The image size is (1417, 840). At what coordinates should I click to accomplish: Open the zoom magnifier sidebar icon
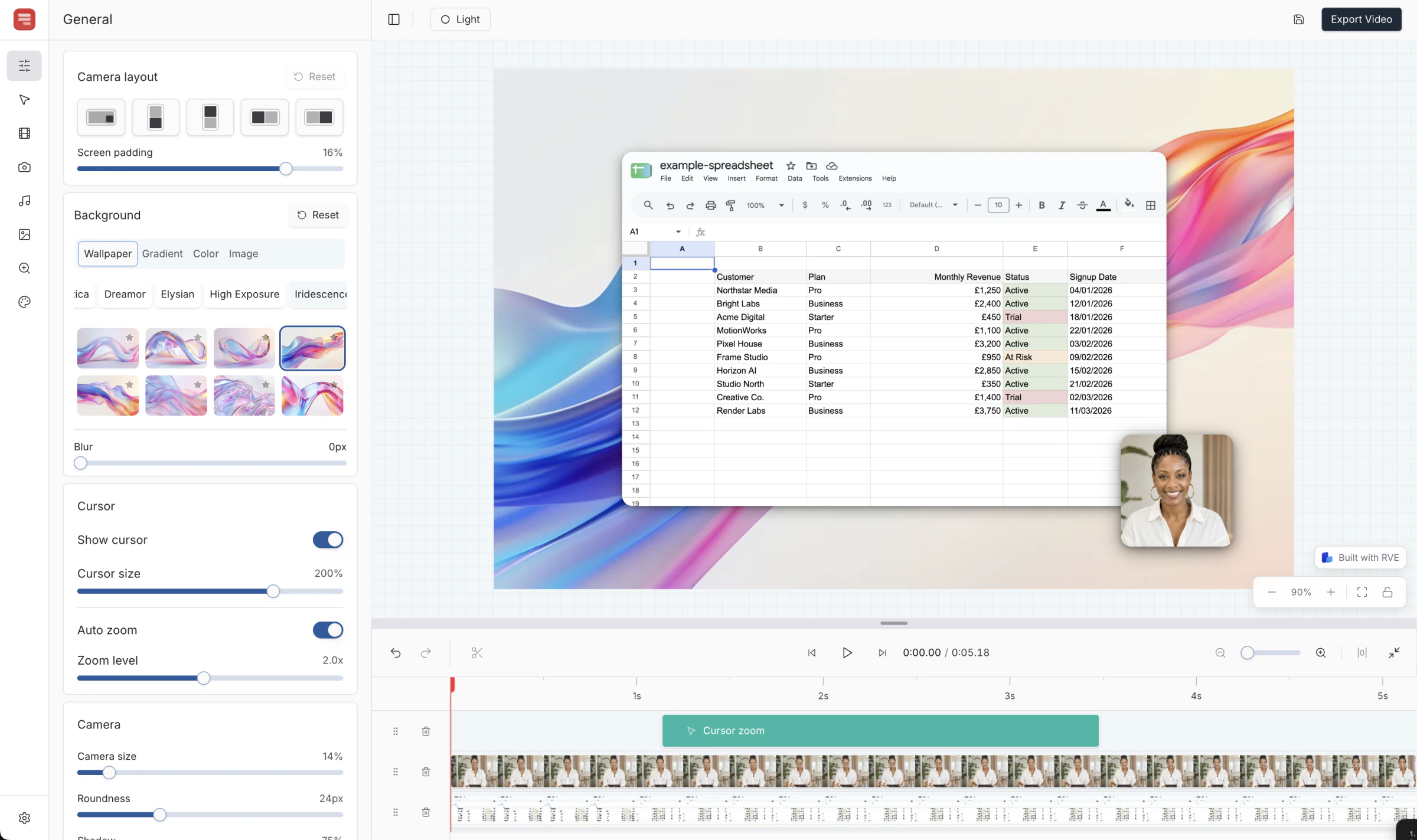tap(24, 268)
